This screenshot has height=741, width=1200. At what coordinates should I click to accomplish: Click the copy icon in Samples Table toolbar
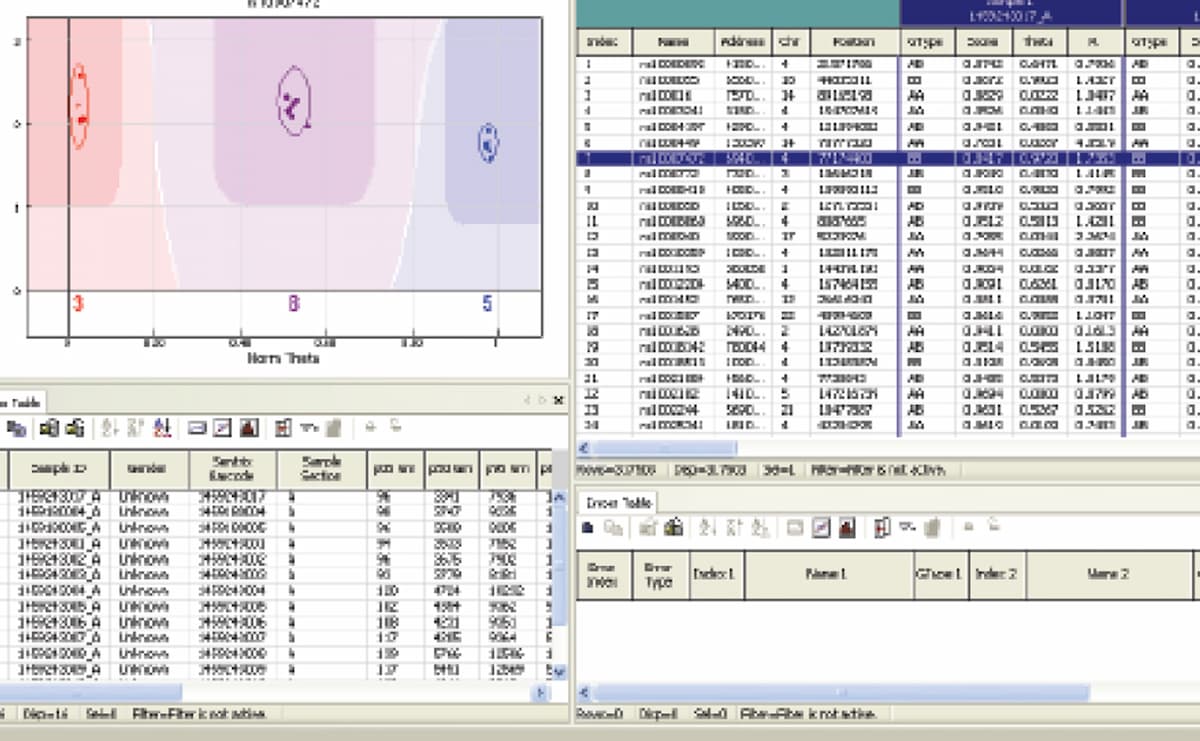(17, 428)
